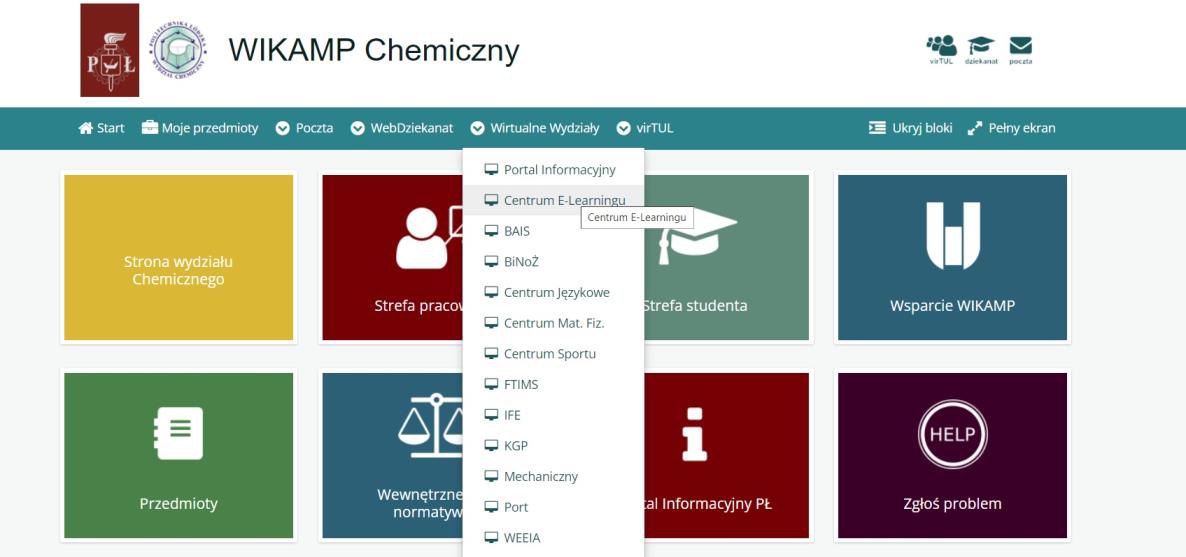Screen dimensions: 1186x557
Task: Open Moje przedmioty link
Action: point(200,128)
